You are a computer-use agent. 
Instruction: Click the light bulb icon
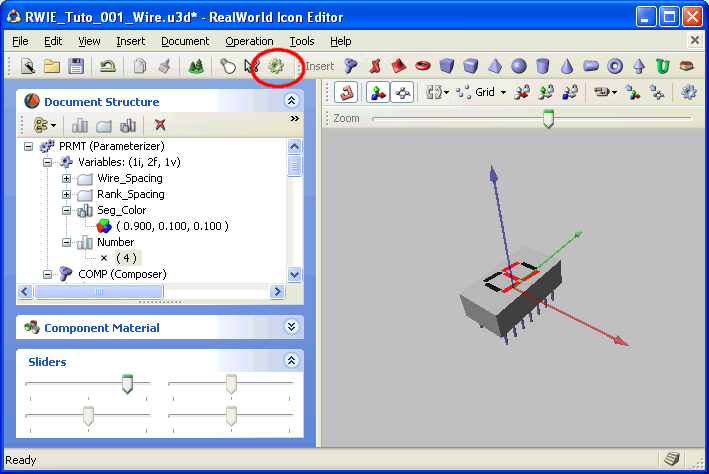(x=228, y=66)
